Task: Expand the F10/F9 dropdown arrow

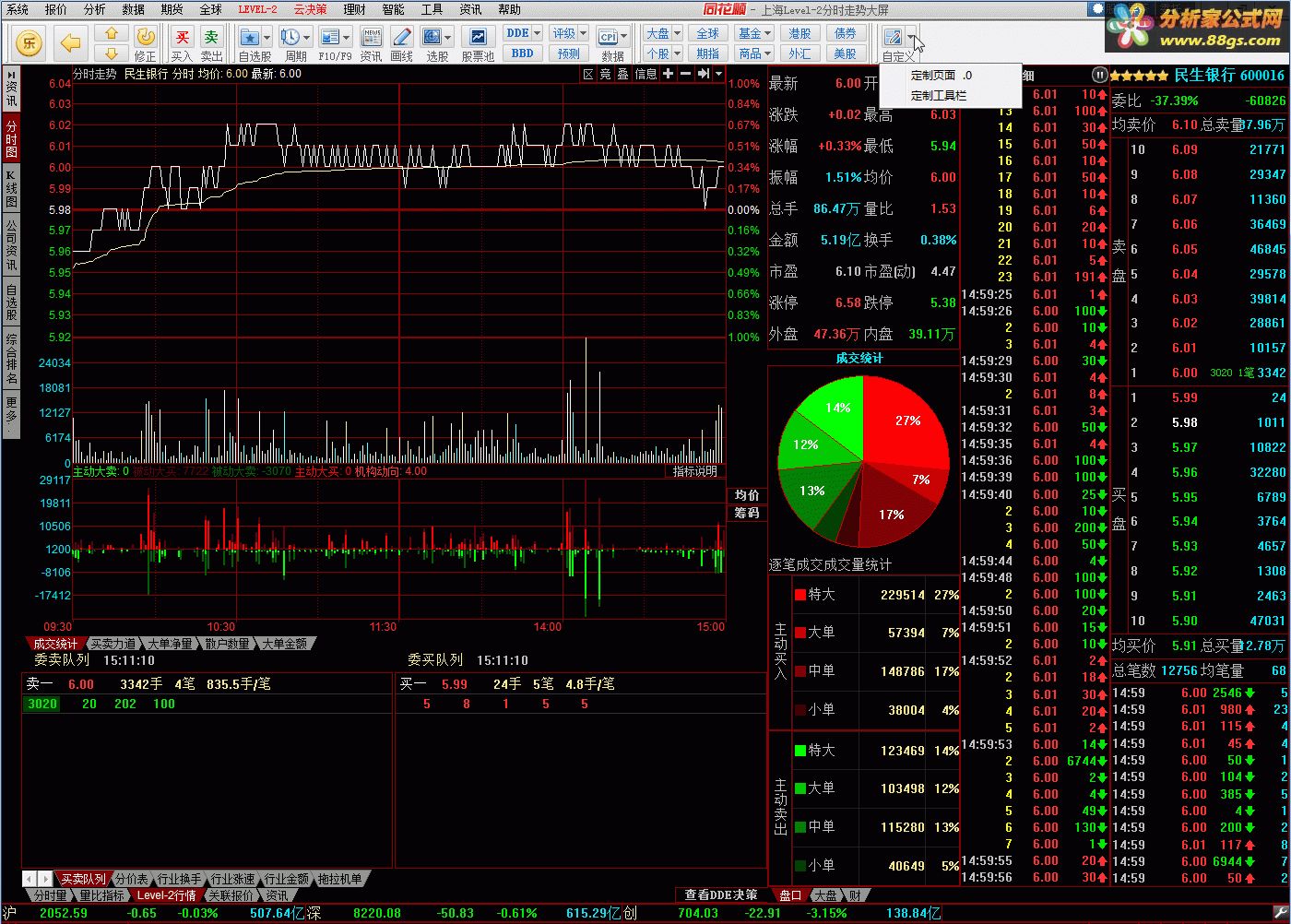Action: click(x=347, y=37)
